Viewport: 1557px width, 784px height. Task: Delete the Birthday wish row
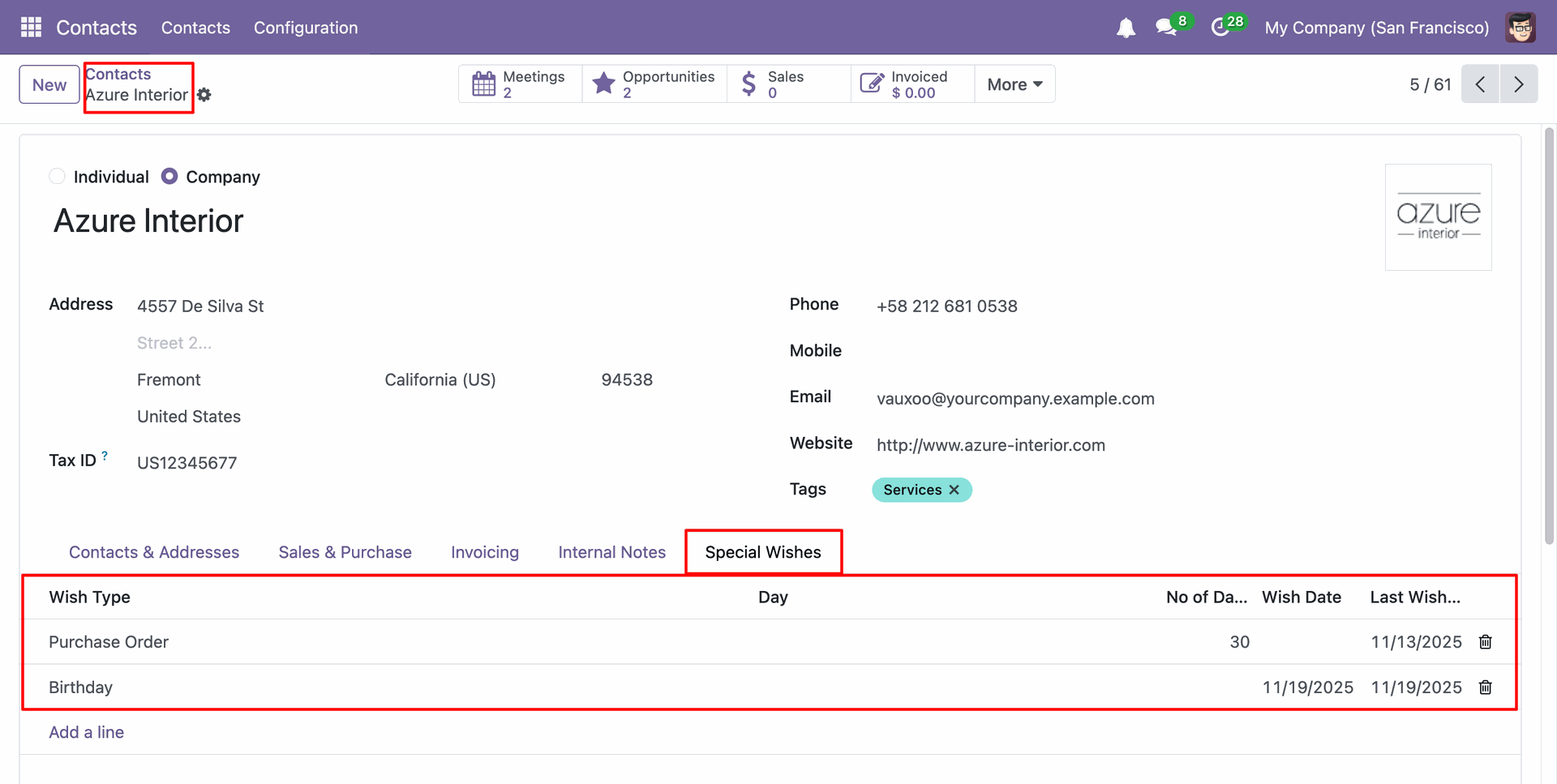1485,688
